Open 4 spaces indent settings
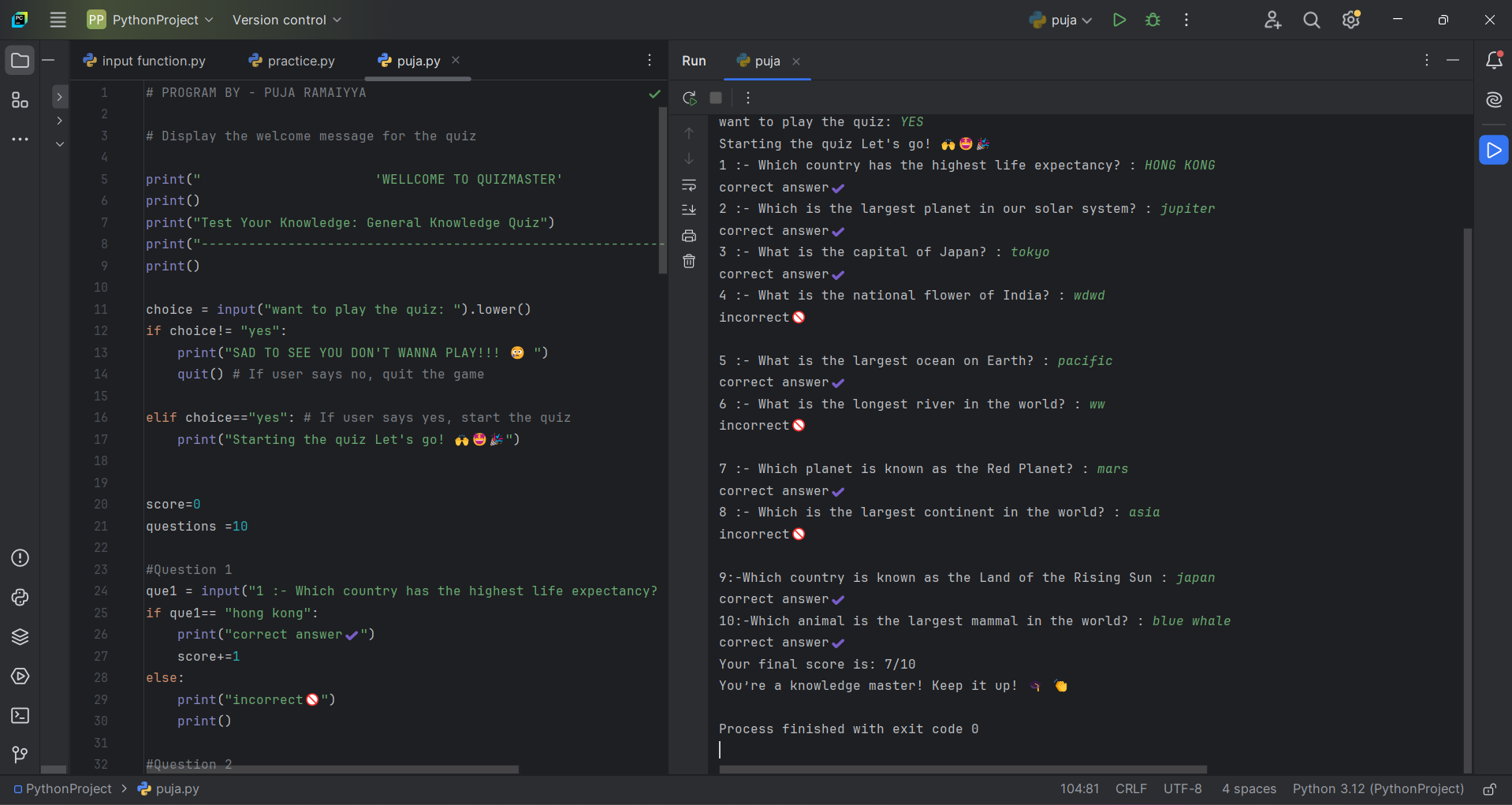Viewport: 1512px width, 805px height. (1249, 789)
